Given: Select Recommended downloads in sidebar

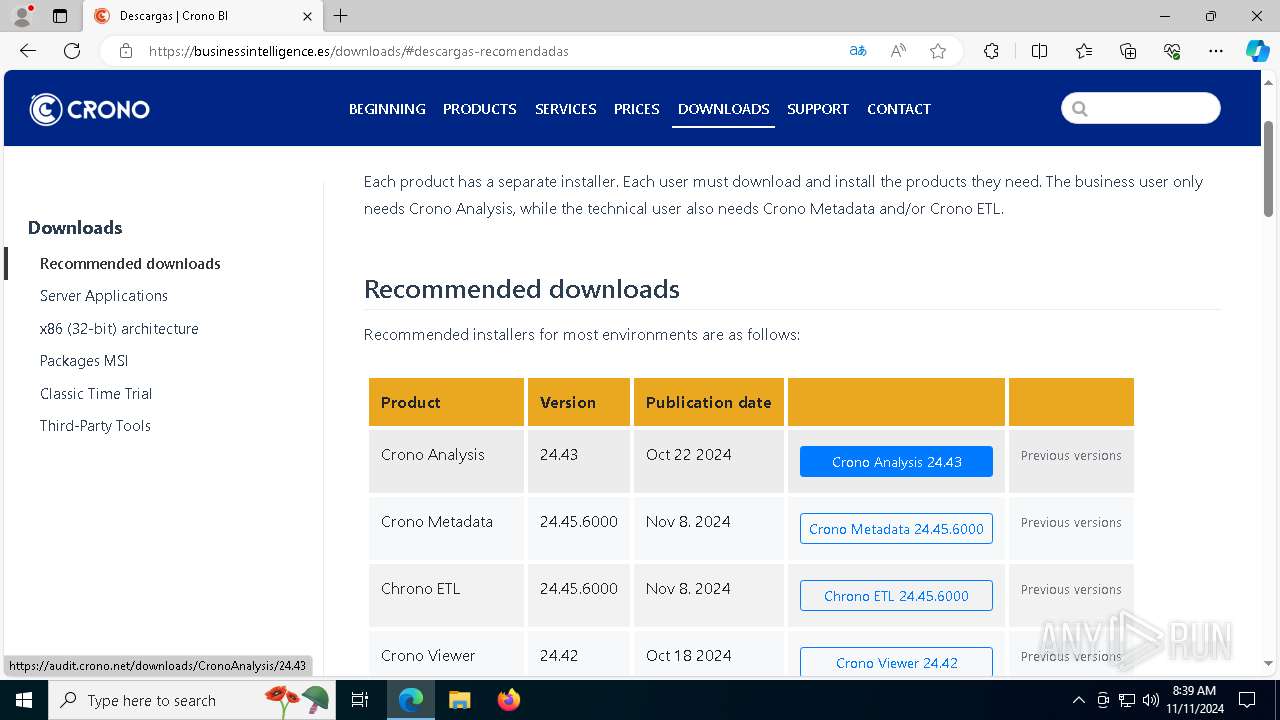Looking at the screenshot, I should point(130,264).
